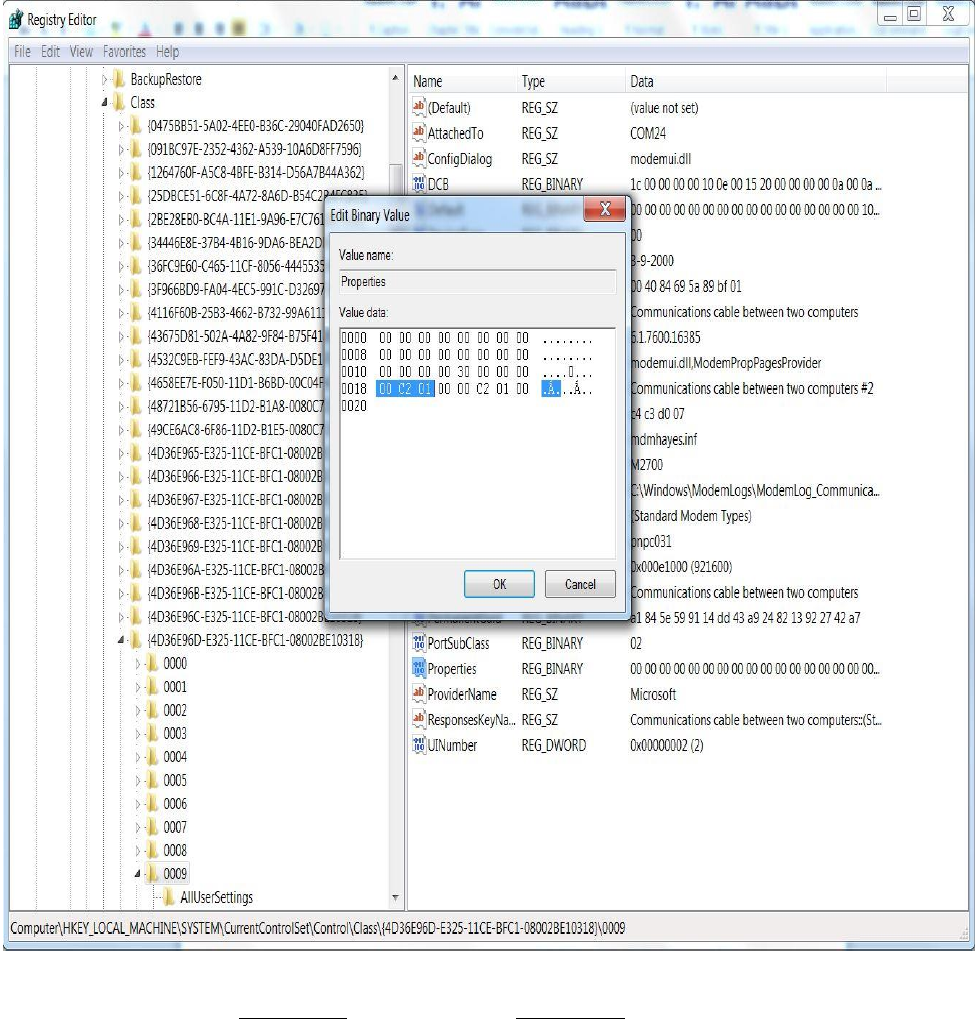This screenshot has height=1020, width=975.
Task: Expand the 0006 subkey
Action: pyautogui.click(x=137, y=804)
